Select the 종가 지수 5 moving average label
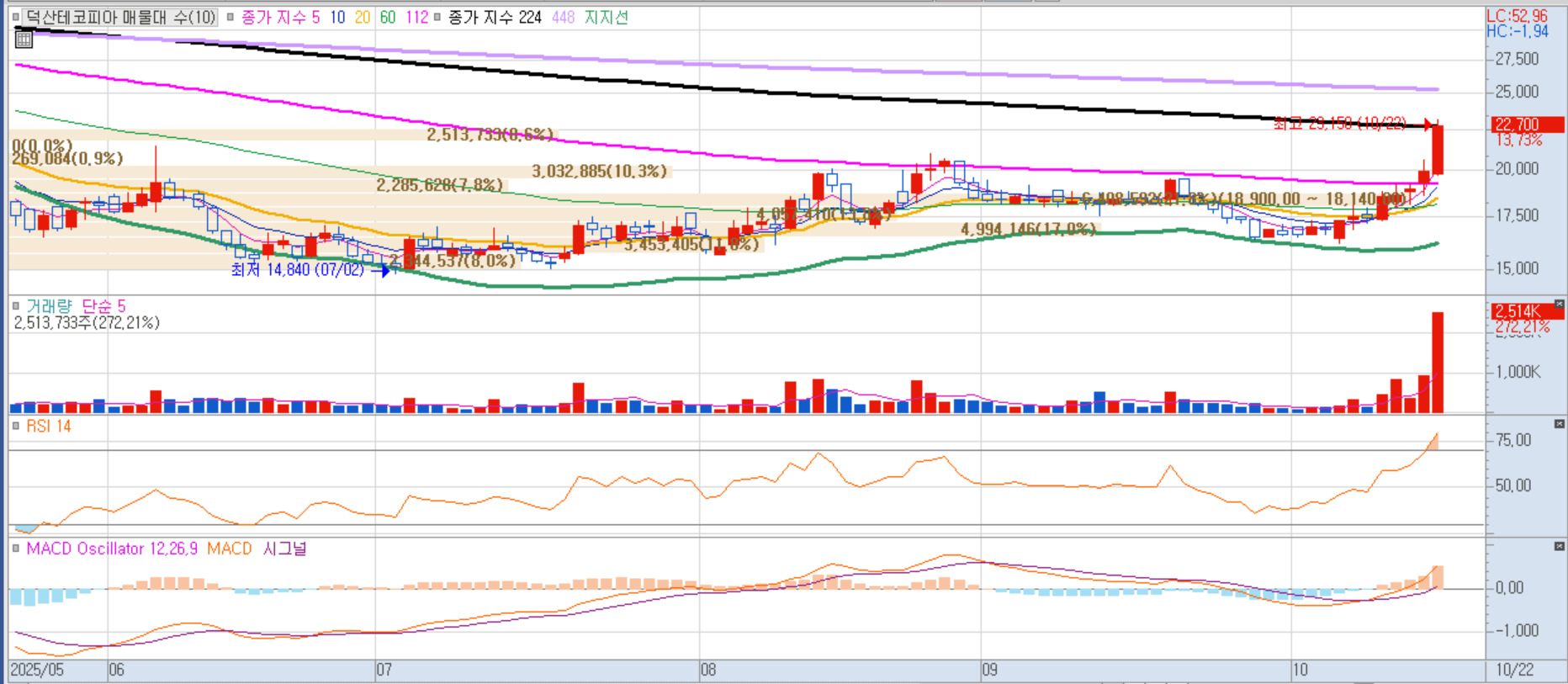The image size is (1568, 684). [280, 17]
